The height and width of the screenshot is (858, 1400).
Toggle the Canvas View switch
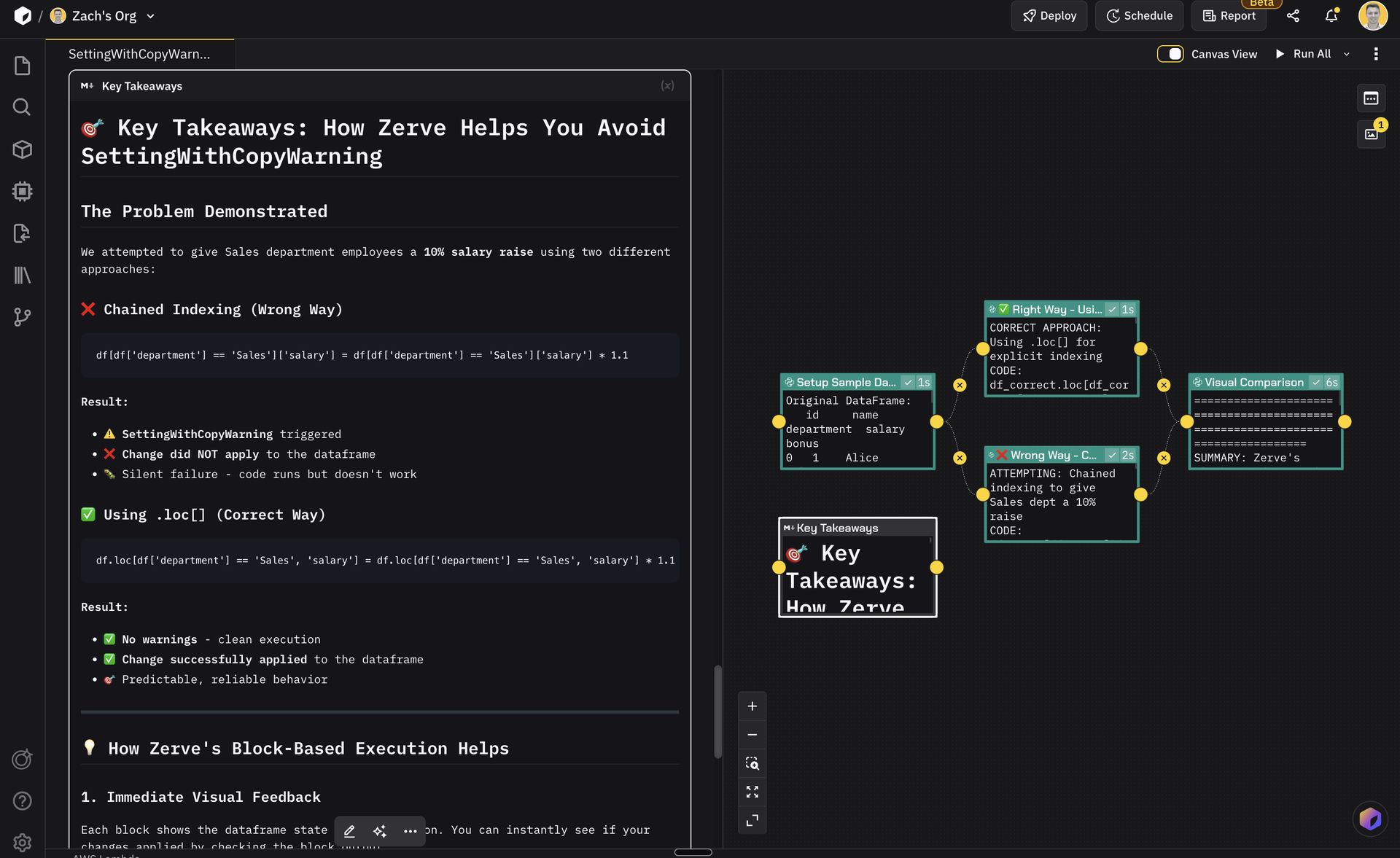(x=1170, y=54)
